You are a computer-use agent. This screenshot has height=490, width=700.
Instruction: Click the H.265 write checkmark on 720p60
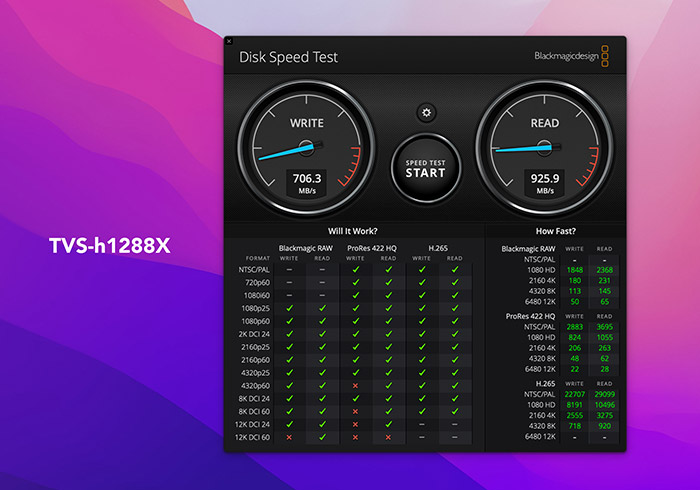422,282
